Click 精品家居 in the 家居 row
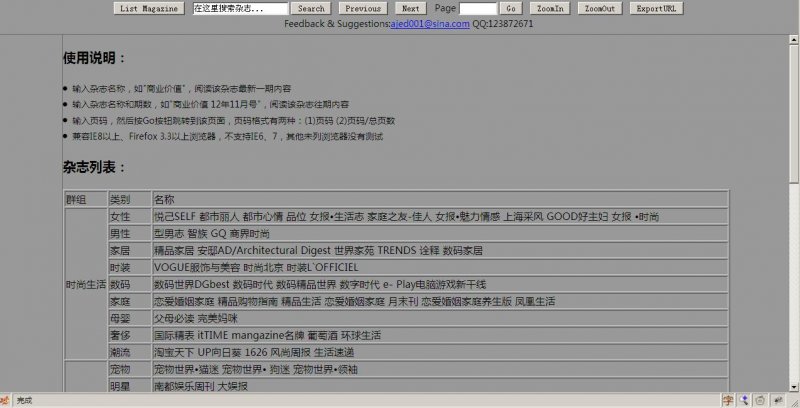 (174, 250)
